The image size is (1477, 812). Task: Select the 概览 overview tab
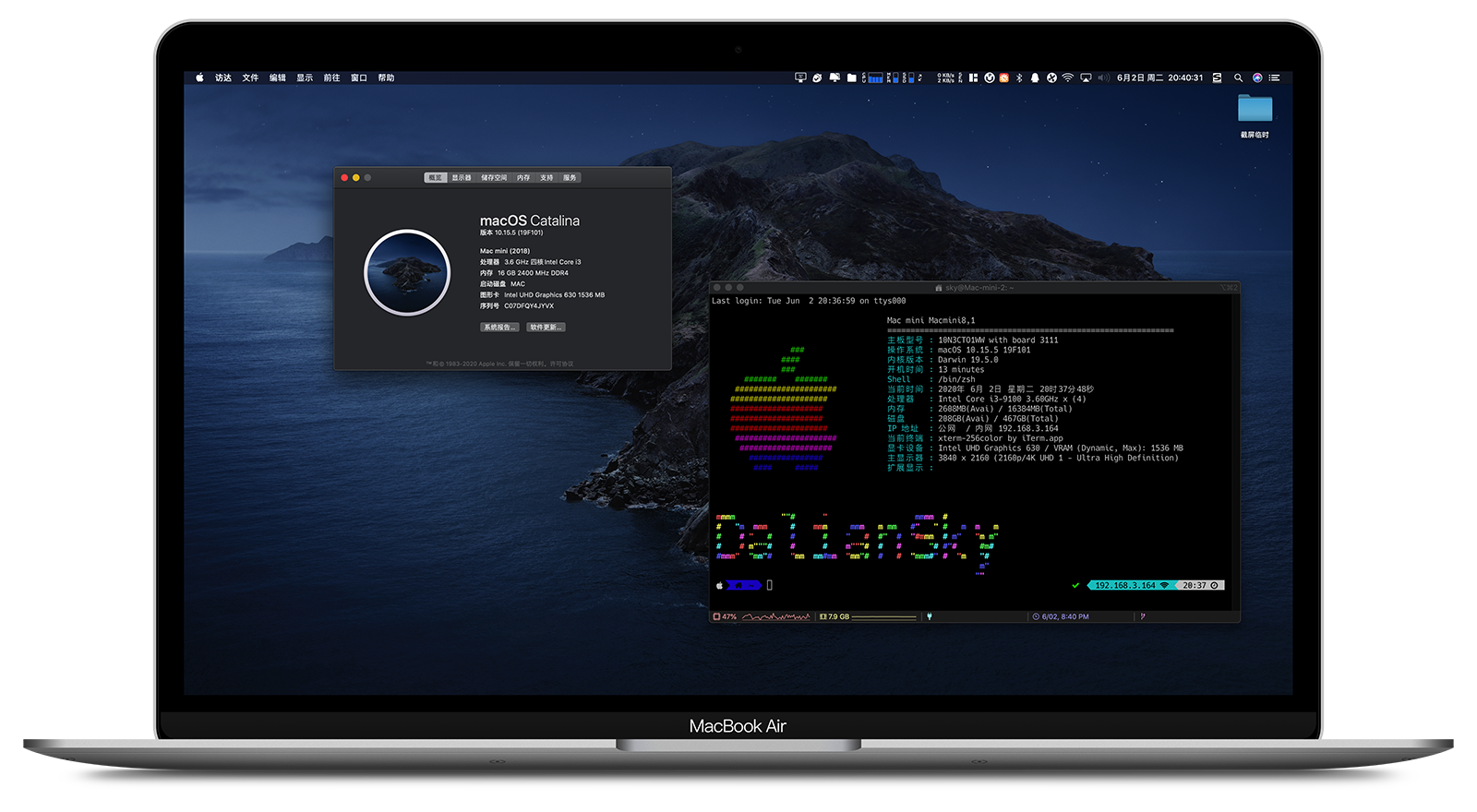436,177
